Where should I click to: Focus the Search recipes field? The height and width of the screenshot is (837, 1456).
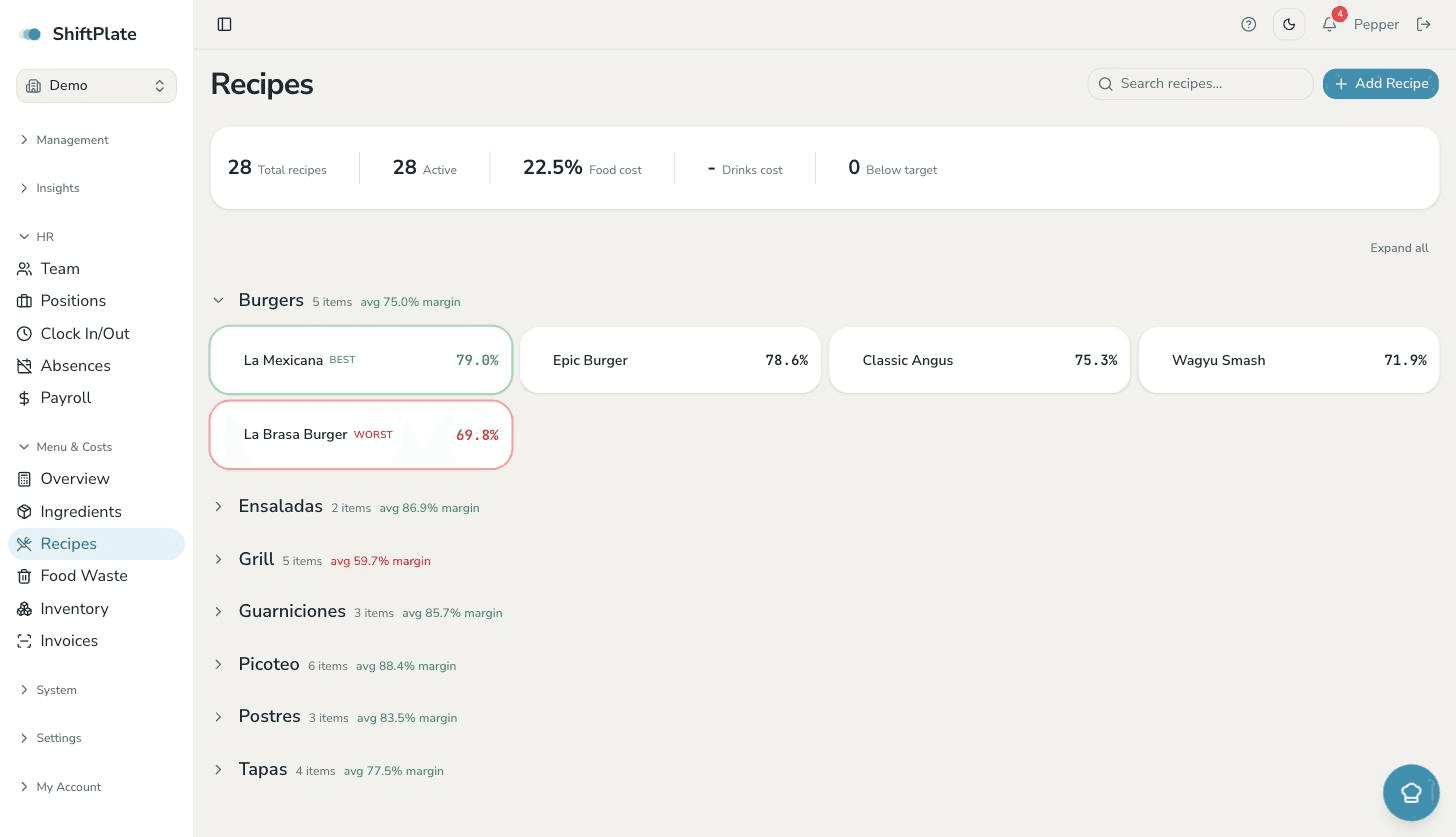click(x=1200, y=84)
